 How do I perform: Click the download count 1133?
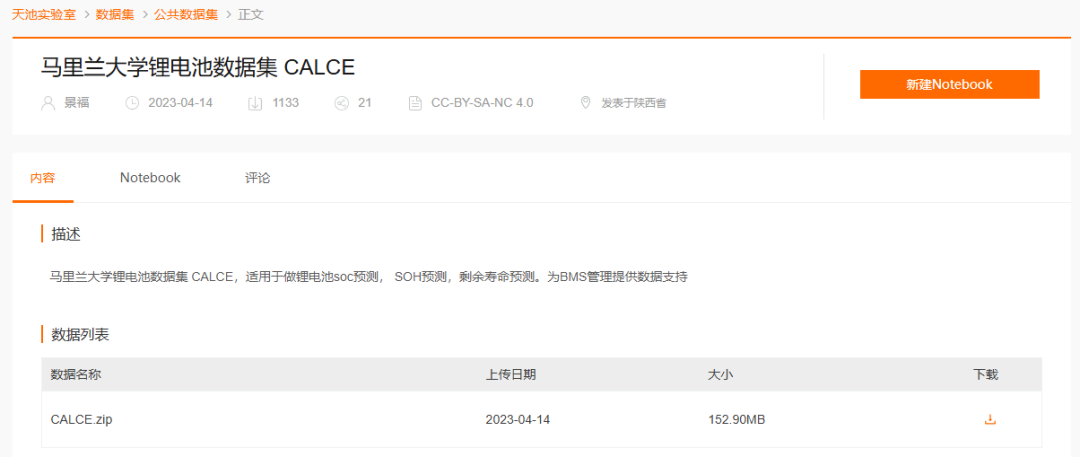(x=285, y=103)
